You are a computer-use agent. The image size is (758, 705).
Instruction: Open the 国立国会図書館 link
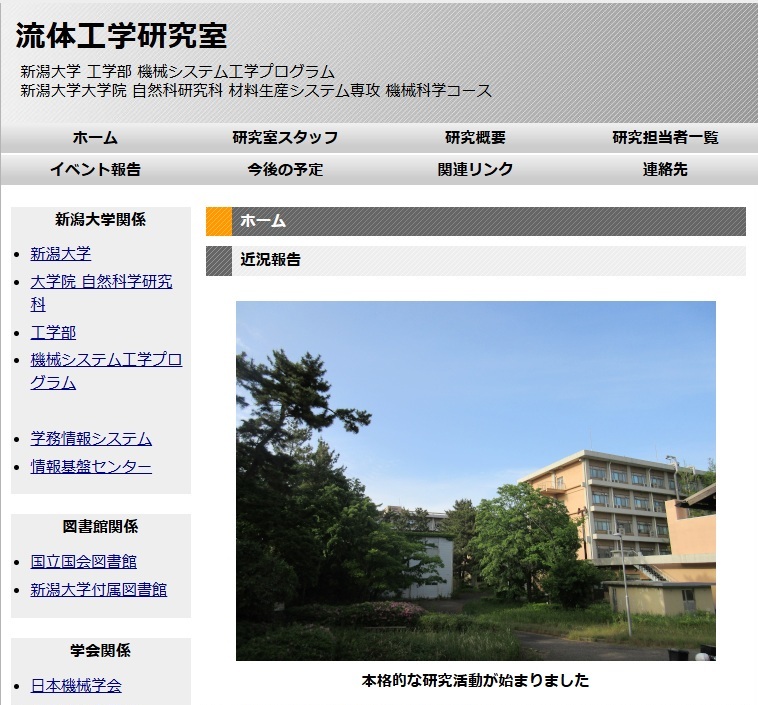pyautogui.click(x=84, y=561)
